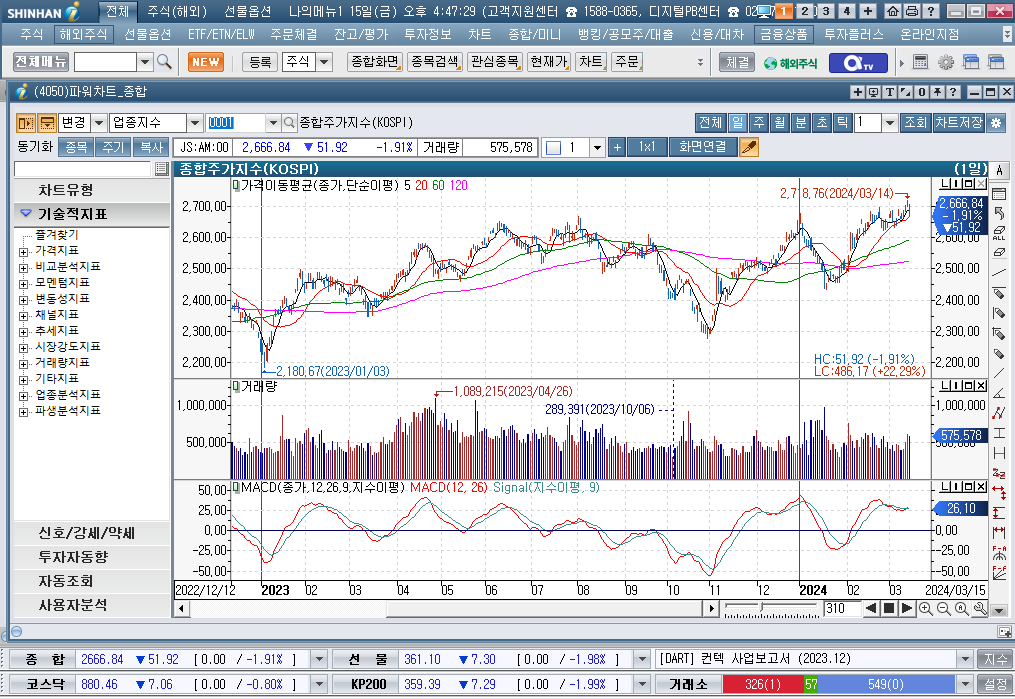Click the horizontal chart scrollbar
Viewport: 1015px width, 699px height.
pyautogui.click(x=447, y=608)
